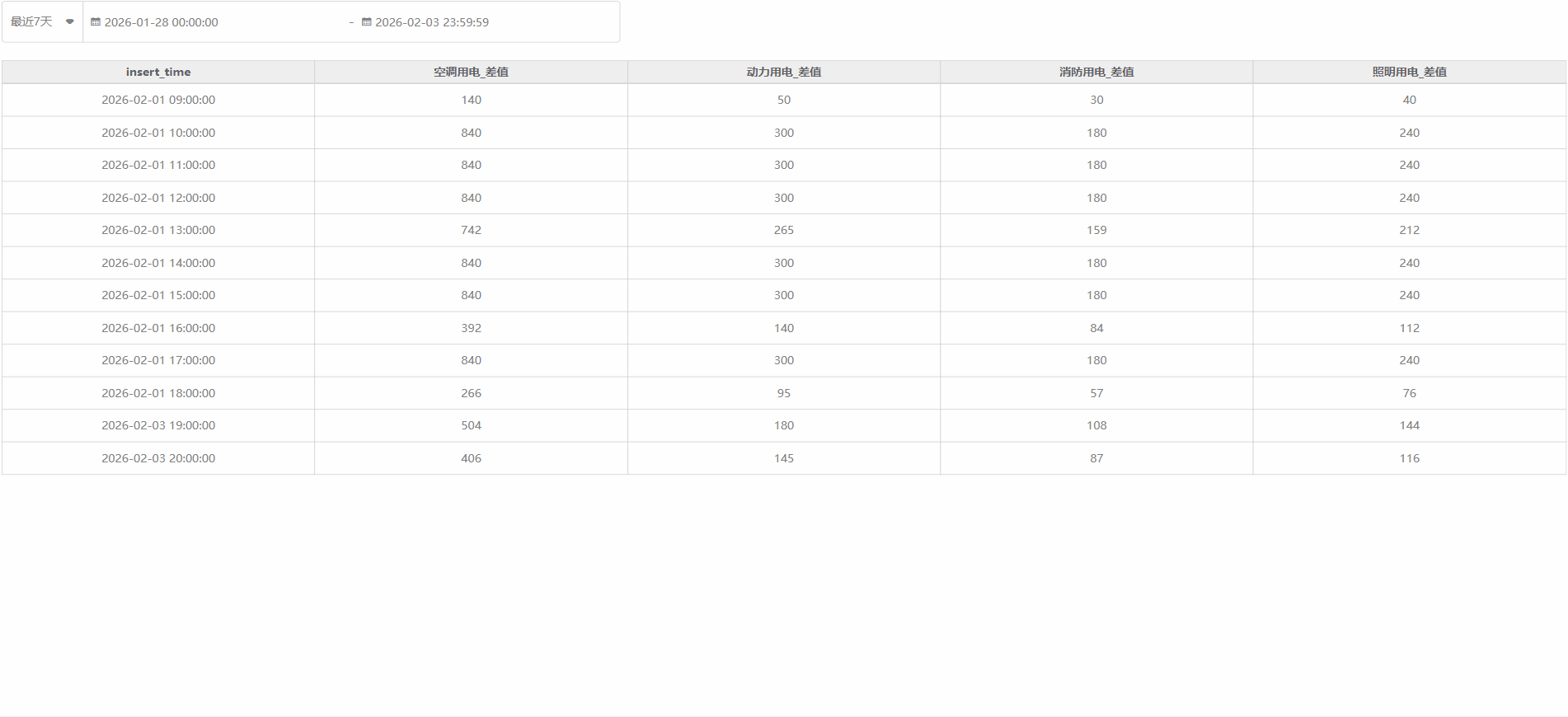The image size is (1568, 717).
Task: Select the 2026-02-01 13:00:00 timestamp cell
Action: point(158,230)
